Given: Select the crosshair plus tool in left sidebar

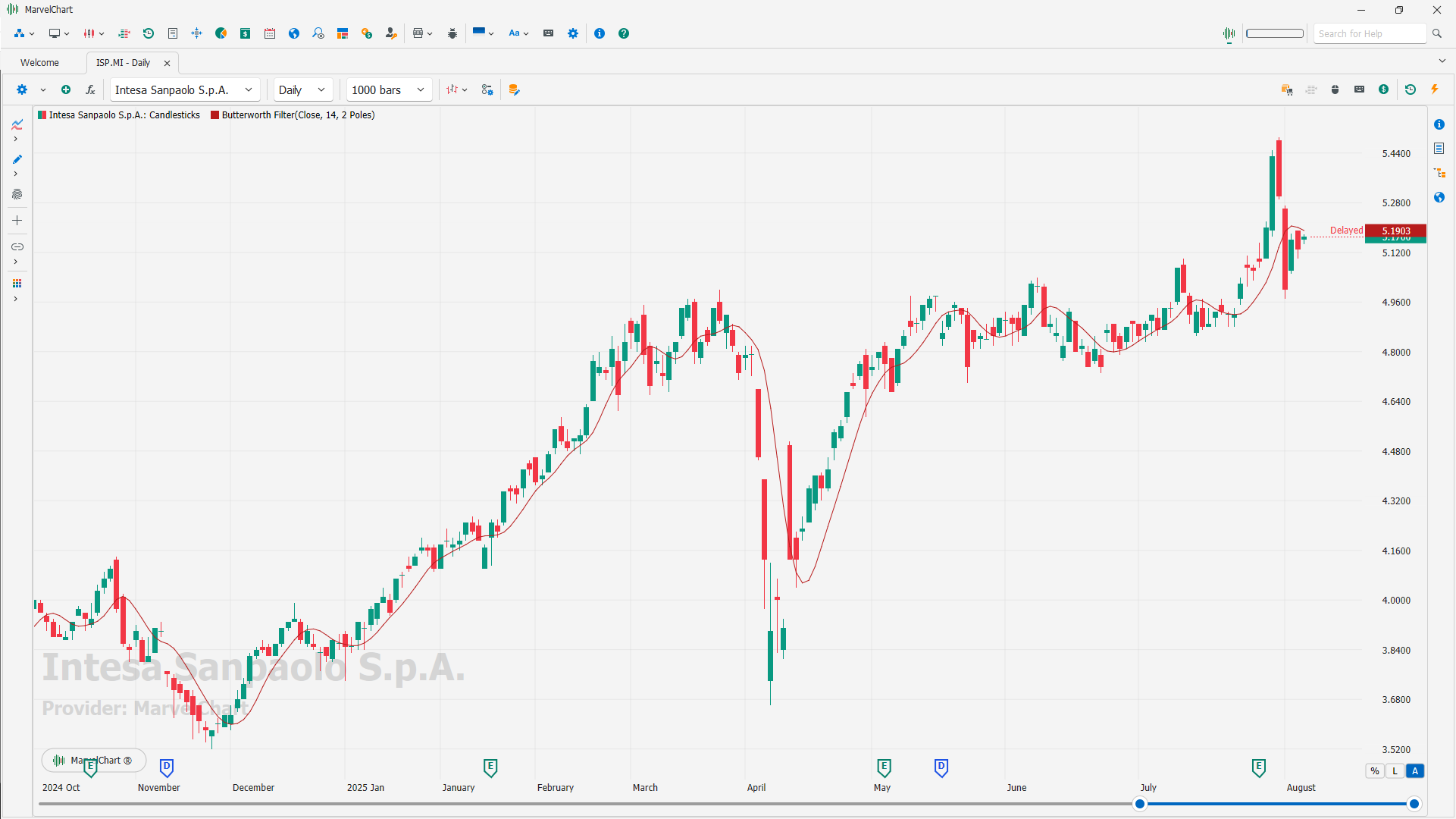Looking at the screenshot, I should (x=17, y=221).
